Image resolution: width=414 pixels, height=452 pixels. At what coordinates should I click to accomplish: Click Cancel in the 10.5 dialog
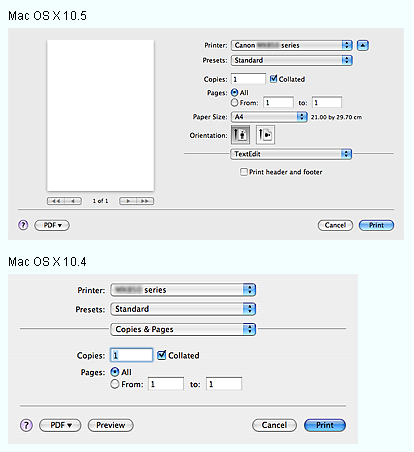click(x=335, y=225)
